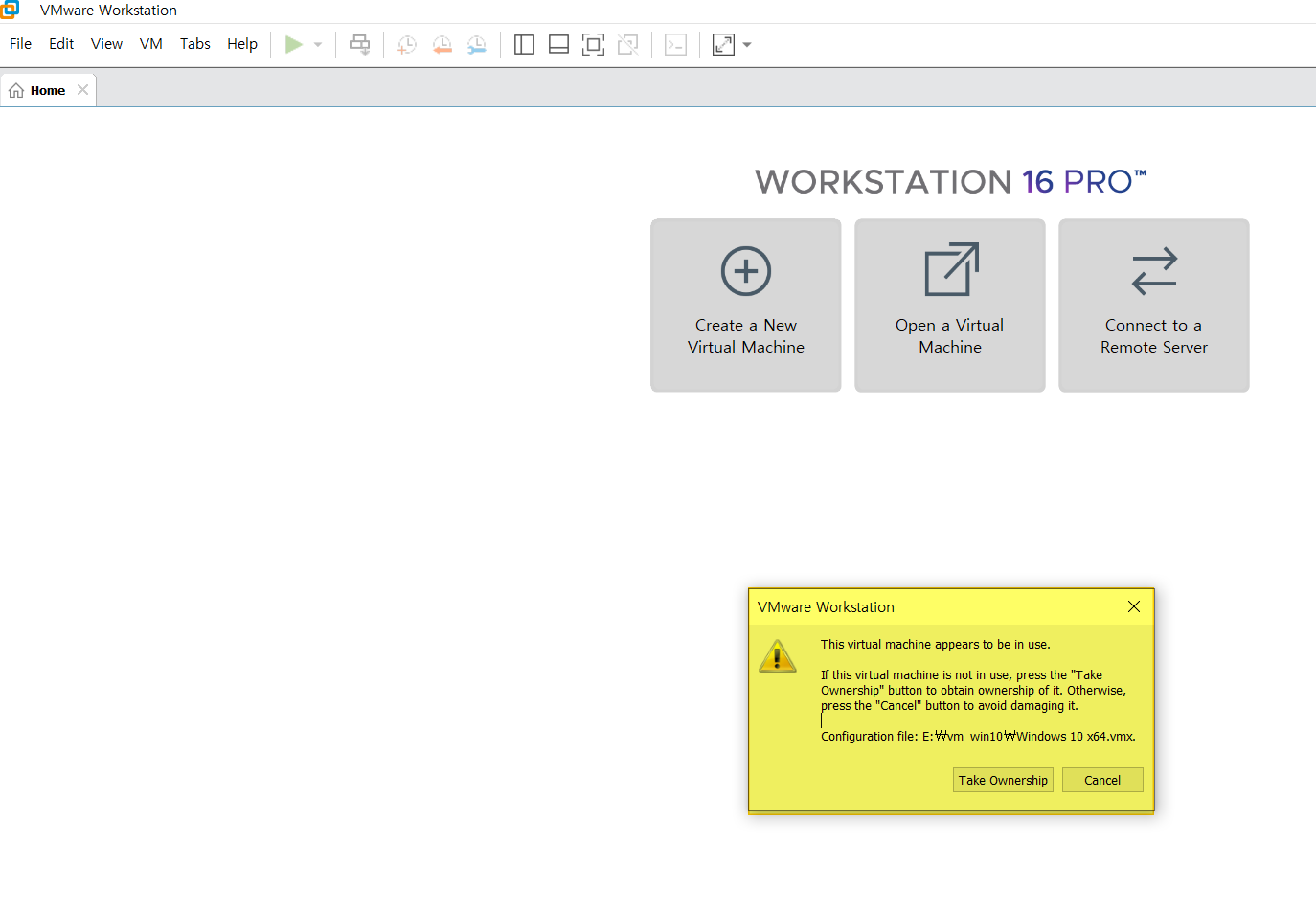Click Create a New Virtual Machine tile
1316x913 pixels.
coord(746,306)
